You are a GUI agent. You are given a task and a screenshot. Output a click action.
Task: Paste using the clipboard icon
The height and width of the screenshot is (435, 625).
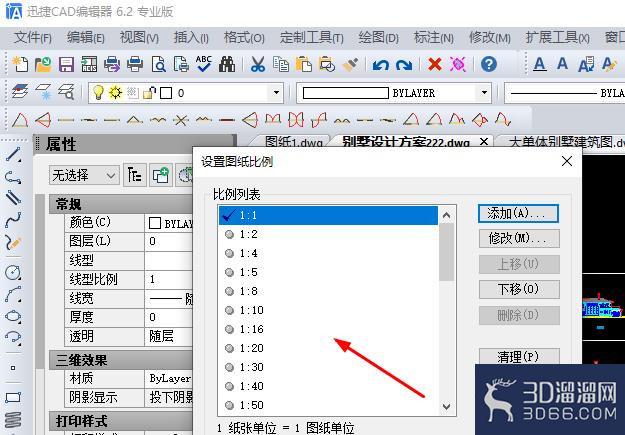coord(304,64)
